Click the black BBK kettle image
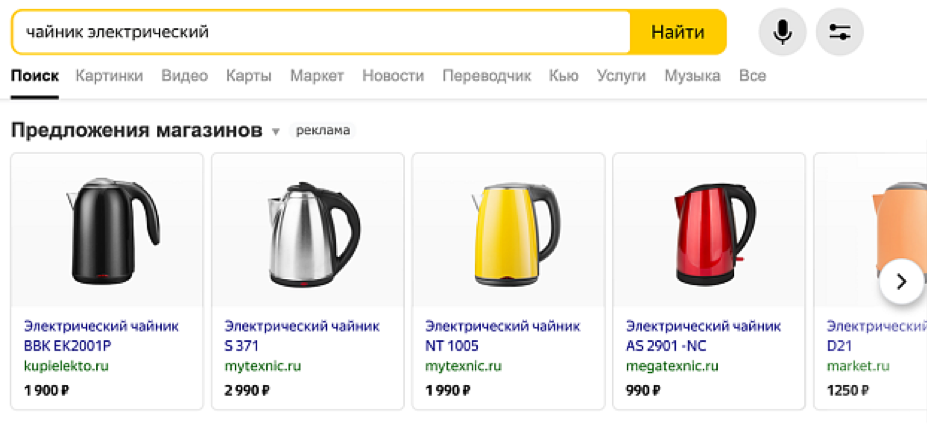Image resolution: width=927 pixels, height=424 pixels. (x=106, y=232)
